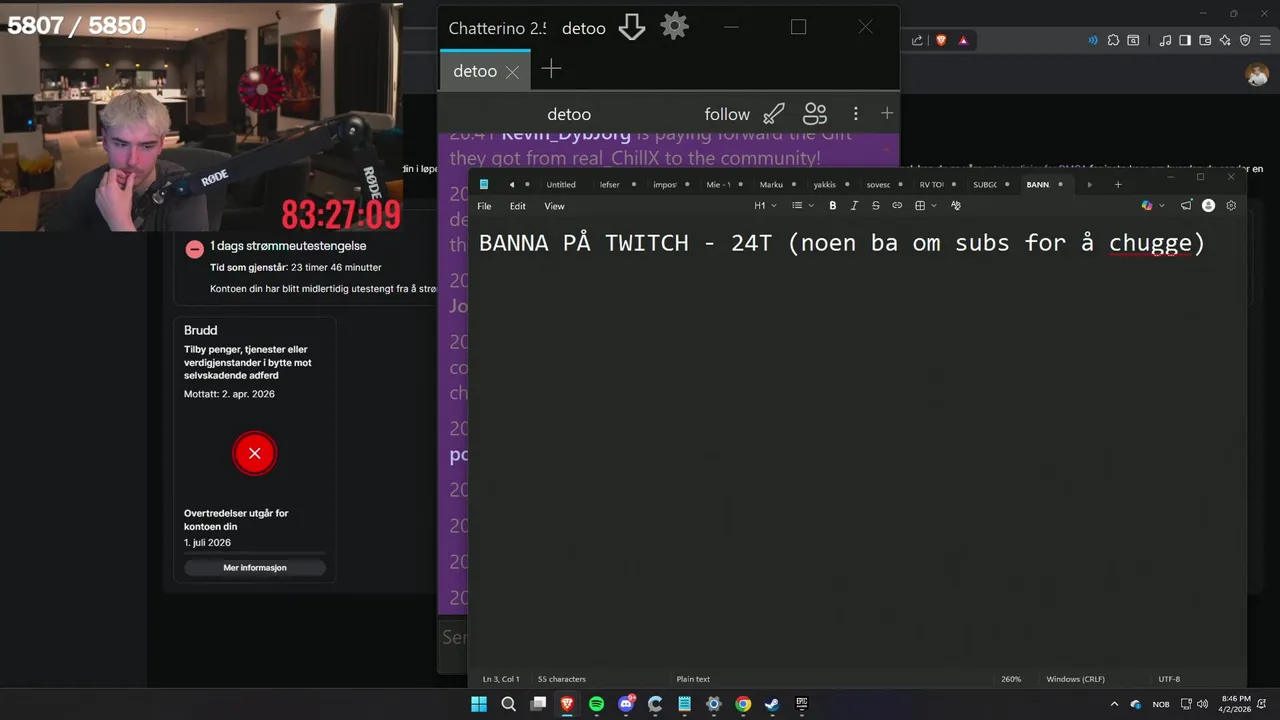Click Brave Rewards triangle icon
This screenshot has height=720, width=1280.
[964, 40]
